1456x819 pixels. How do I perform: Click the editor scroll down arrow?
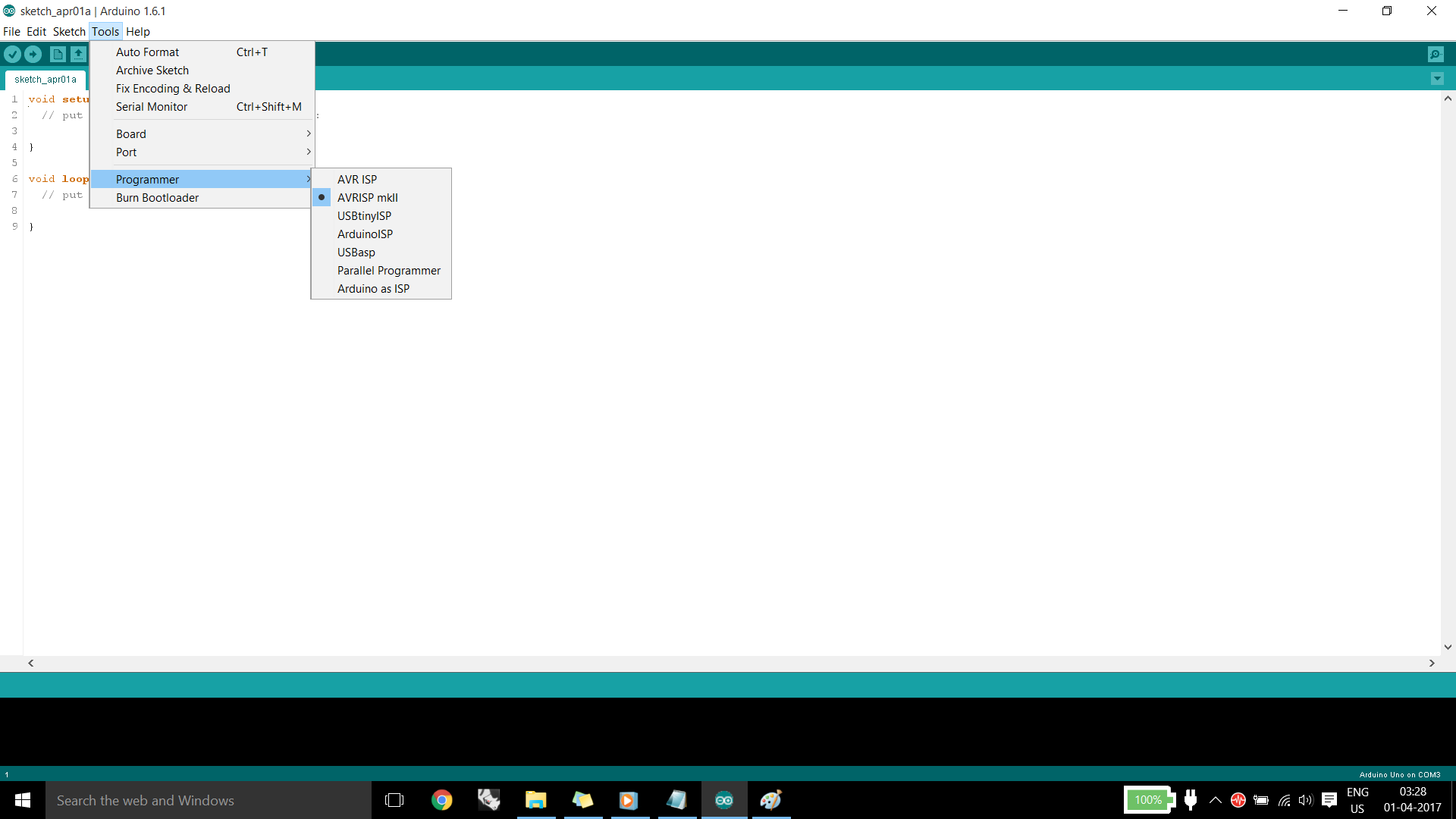(1448, 647)
